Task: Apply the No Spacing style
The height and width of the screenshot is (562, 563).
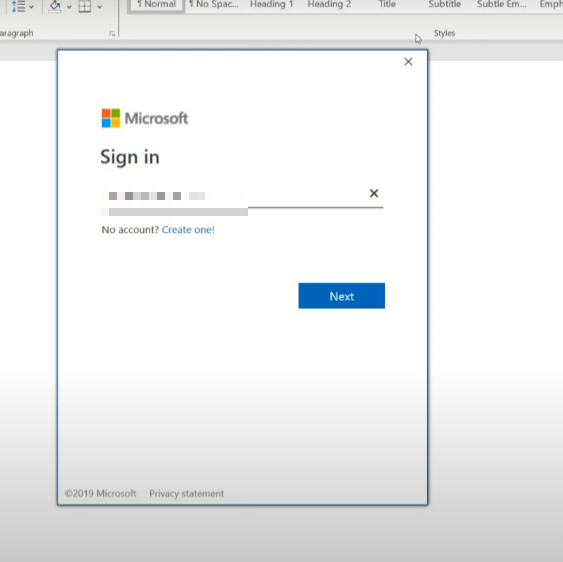Action: coord(214,5)
